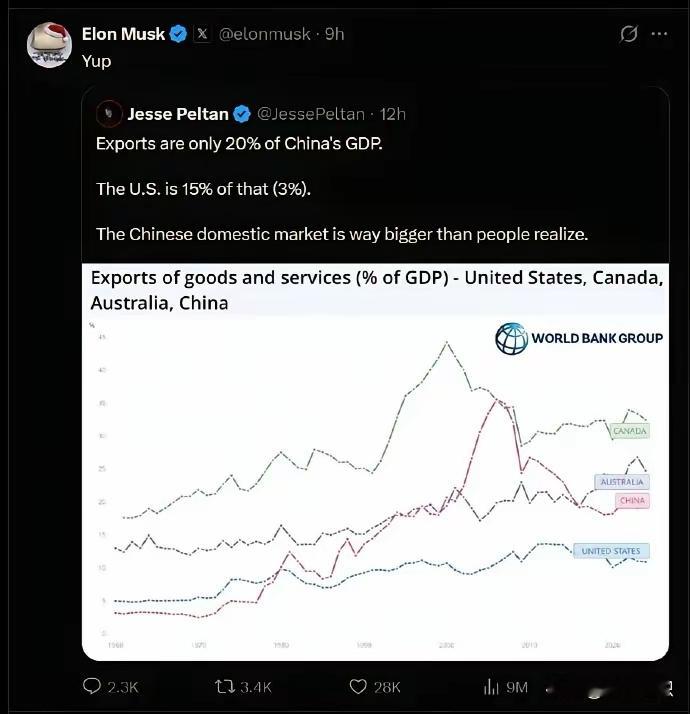
Task: Click Jesse Peltan's verified checkmark badge
Action: [242, 113]
